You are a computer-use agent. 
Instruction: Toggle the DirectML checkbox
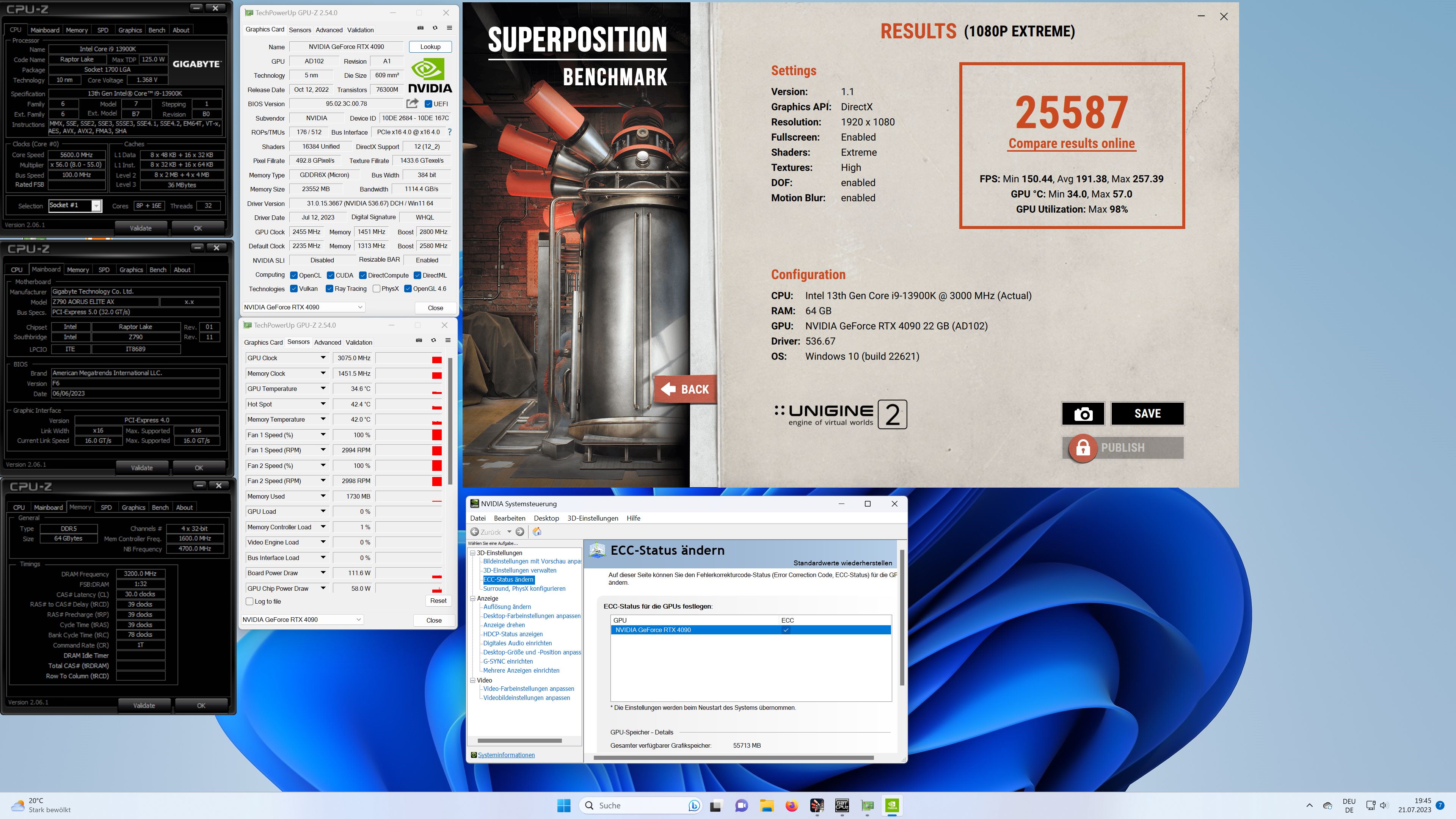point(417,275)
